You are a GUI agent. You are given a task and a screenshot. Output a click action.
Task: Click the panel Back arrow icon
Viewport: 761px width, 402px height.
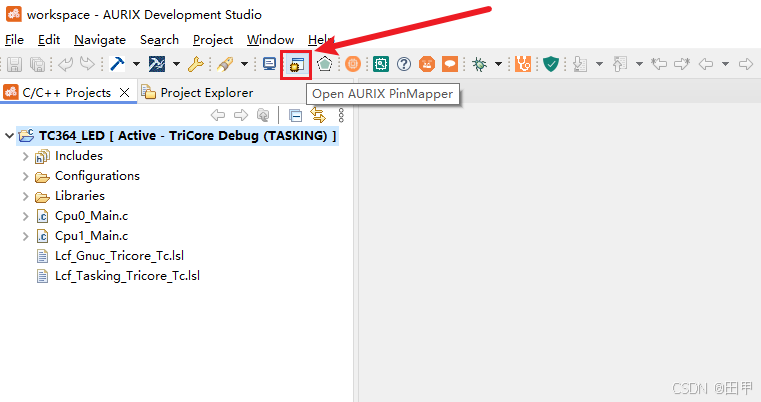[x=218, y=115]
